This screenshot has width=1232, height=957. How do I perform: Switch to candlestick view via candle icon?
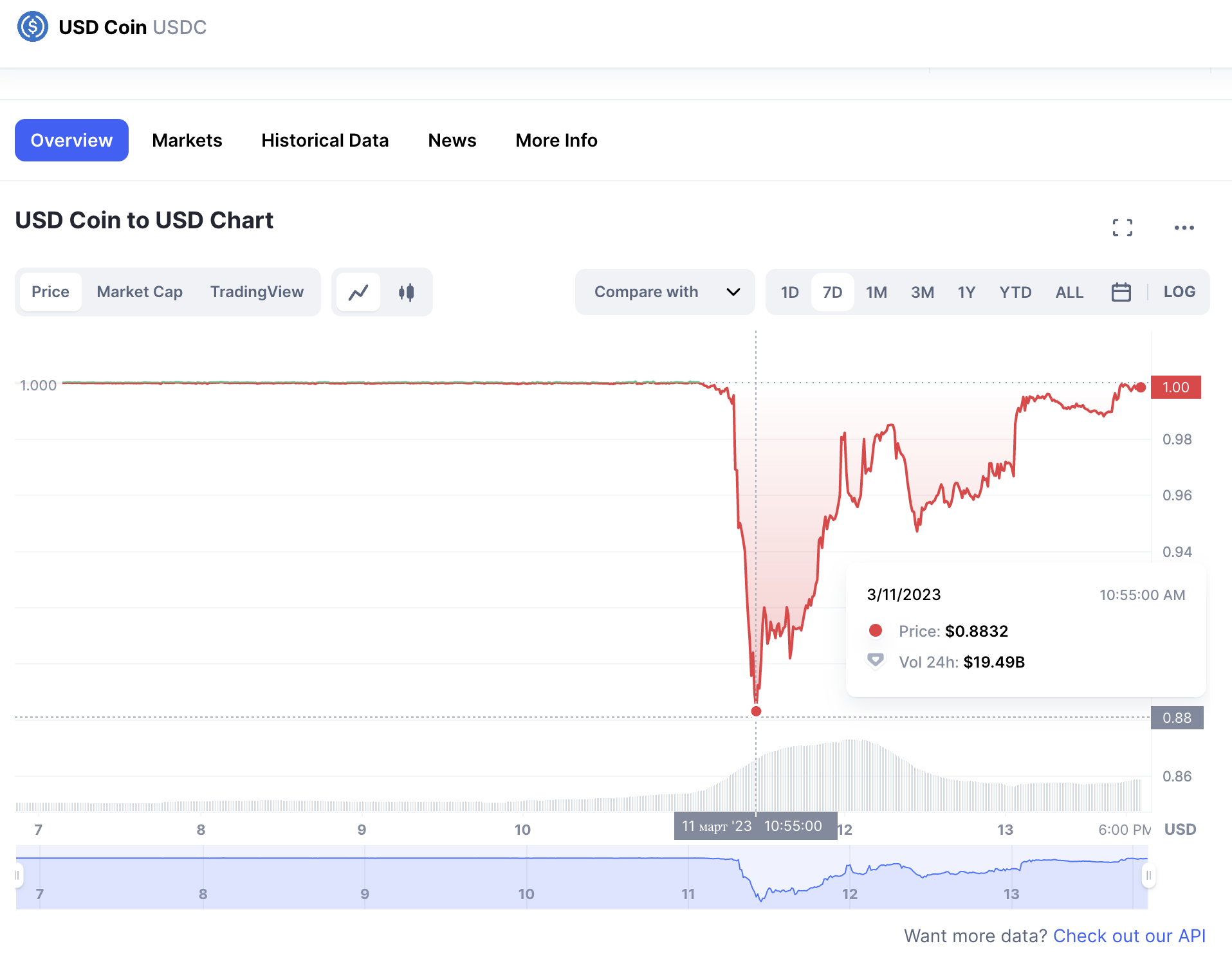click(406, 291)
